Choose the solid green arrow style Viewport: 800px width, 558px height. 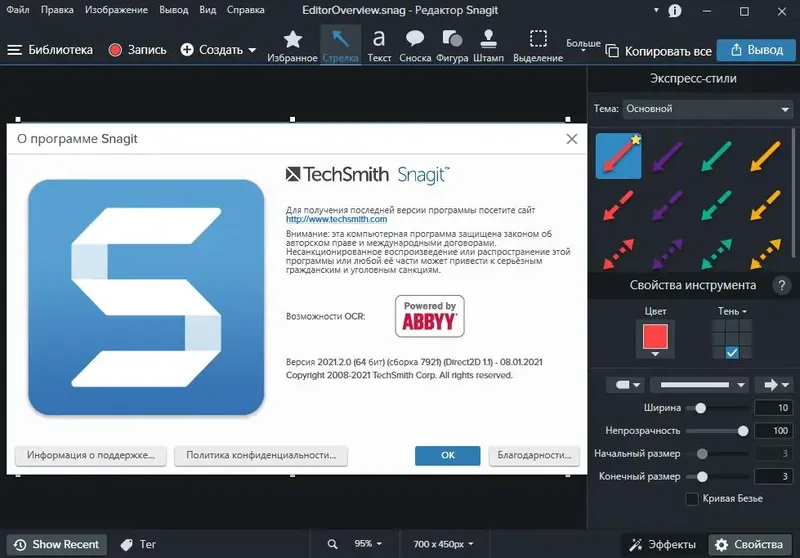(x=716, y=156)
